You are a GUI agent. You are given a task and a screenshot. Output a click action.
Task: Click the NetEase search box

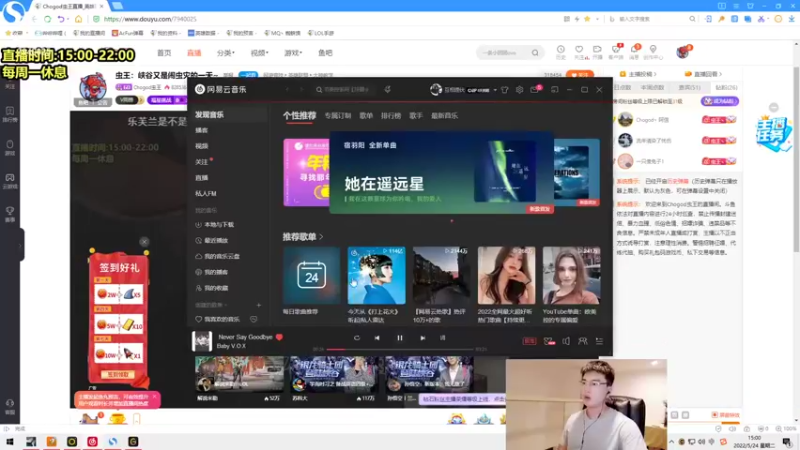pyautogui.click(x=346, y=89)
